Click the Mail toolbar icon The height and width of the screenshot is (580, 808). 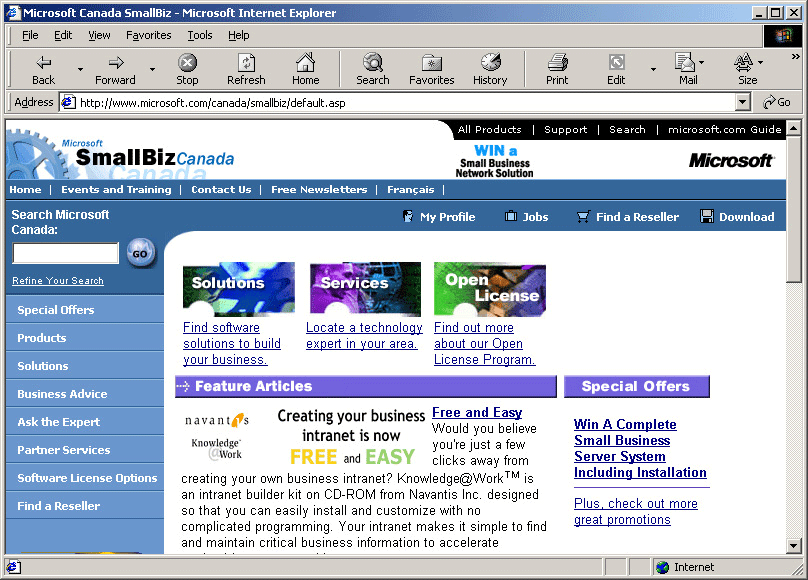(x=685, y=62)
